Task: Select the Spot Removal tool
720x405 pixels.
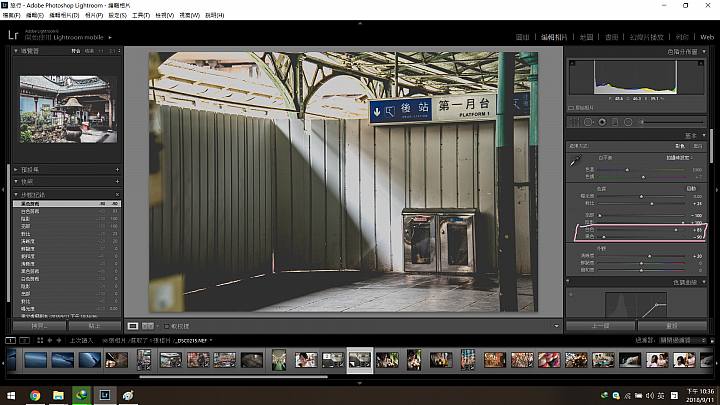Action: coord(588,122)
